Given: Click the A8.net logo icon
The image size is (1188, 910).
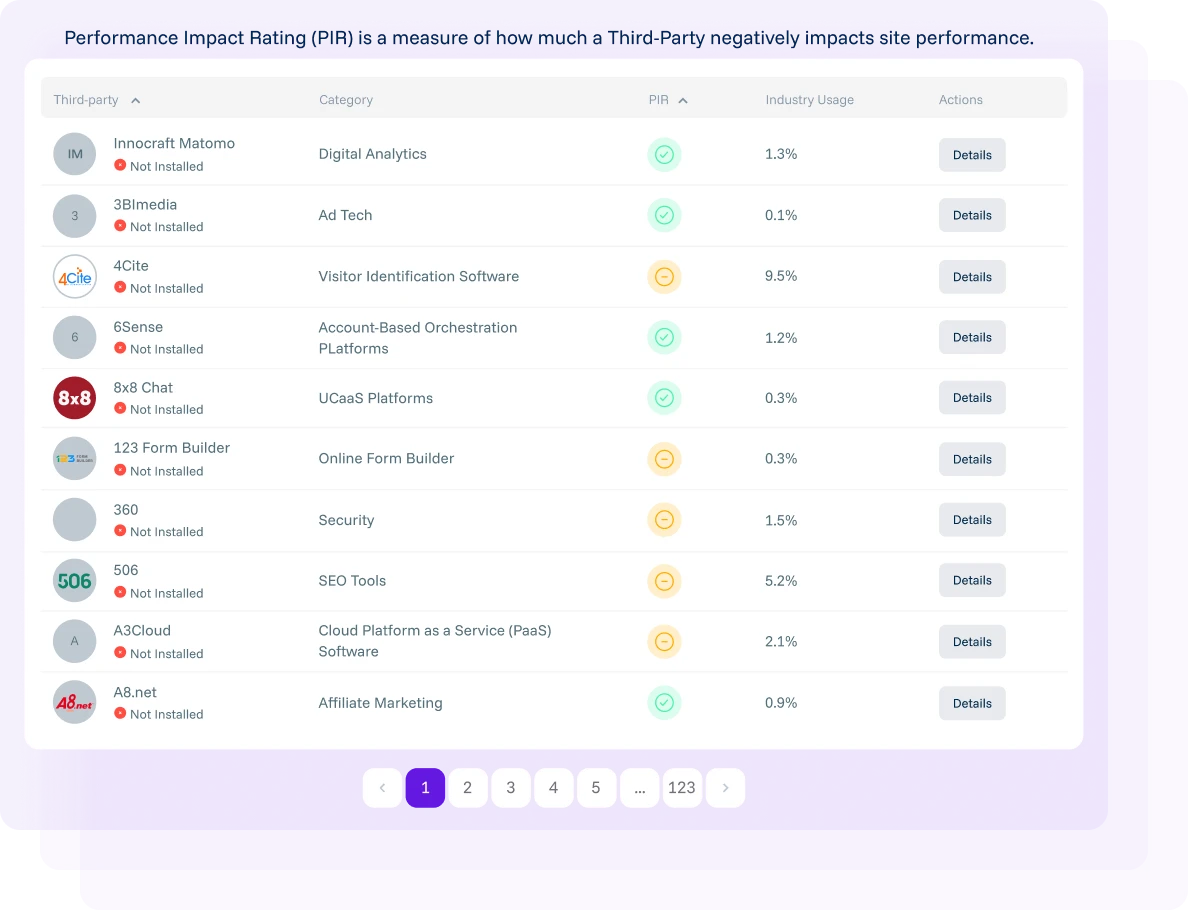Looking at the screenshot, I should 74,702.
